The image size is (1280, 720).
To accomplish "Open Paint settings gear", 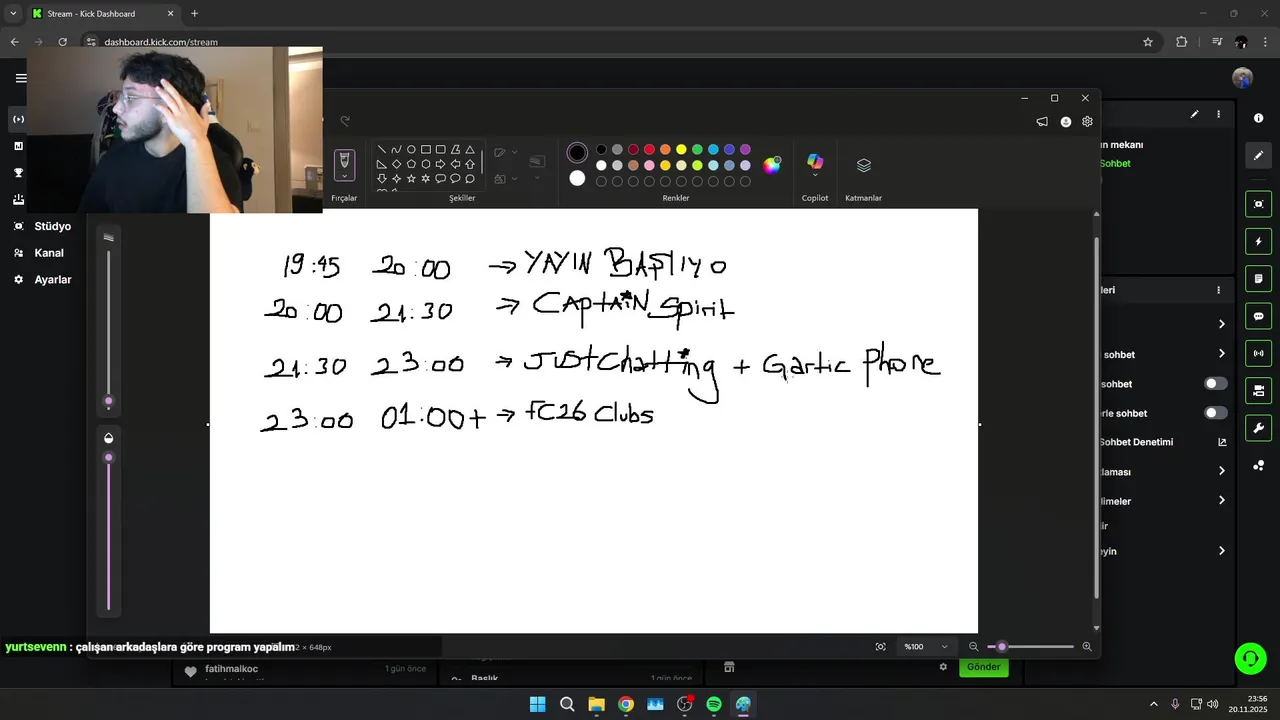I will tap(1087, 122).
